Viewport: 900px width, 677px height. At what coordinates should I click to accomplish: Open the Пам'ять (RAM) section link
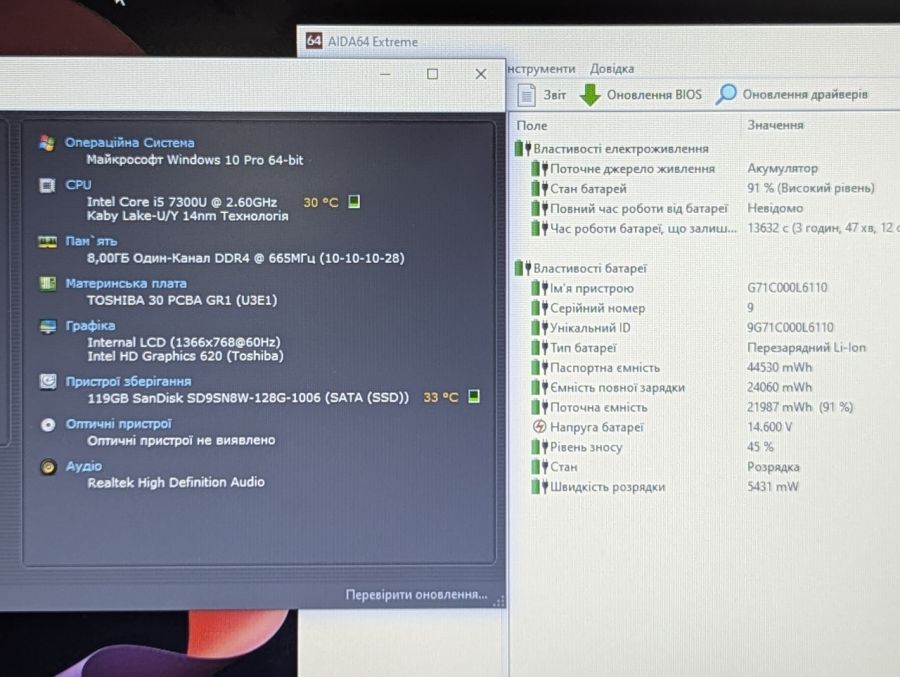[x=91, y=241]
